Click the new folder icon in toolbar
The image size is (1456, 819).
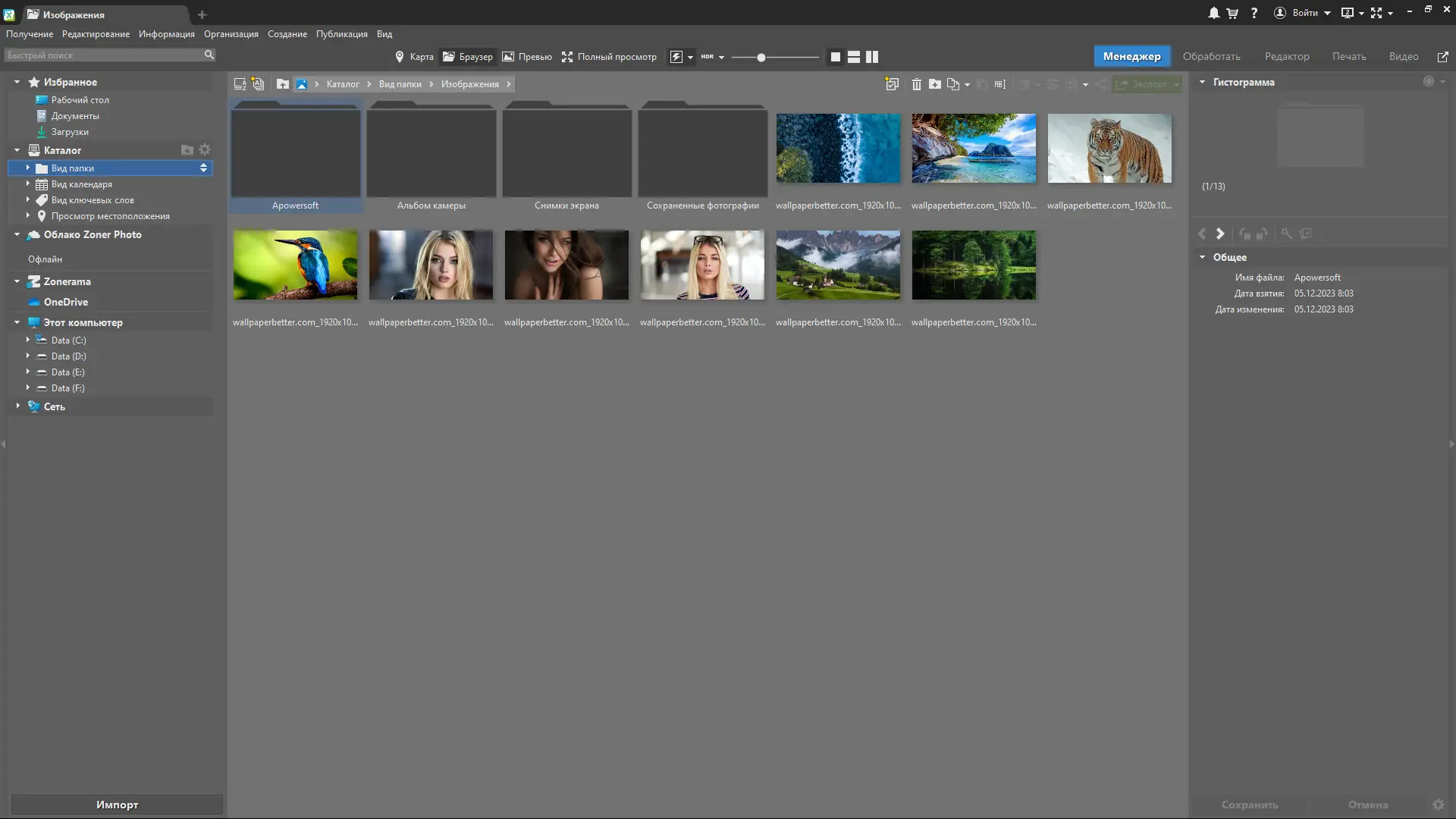click(x=935, y=84)
